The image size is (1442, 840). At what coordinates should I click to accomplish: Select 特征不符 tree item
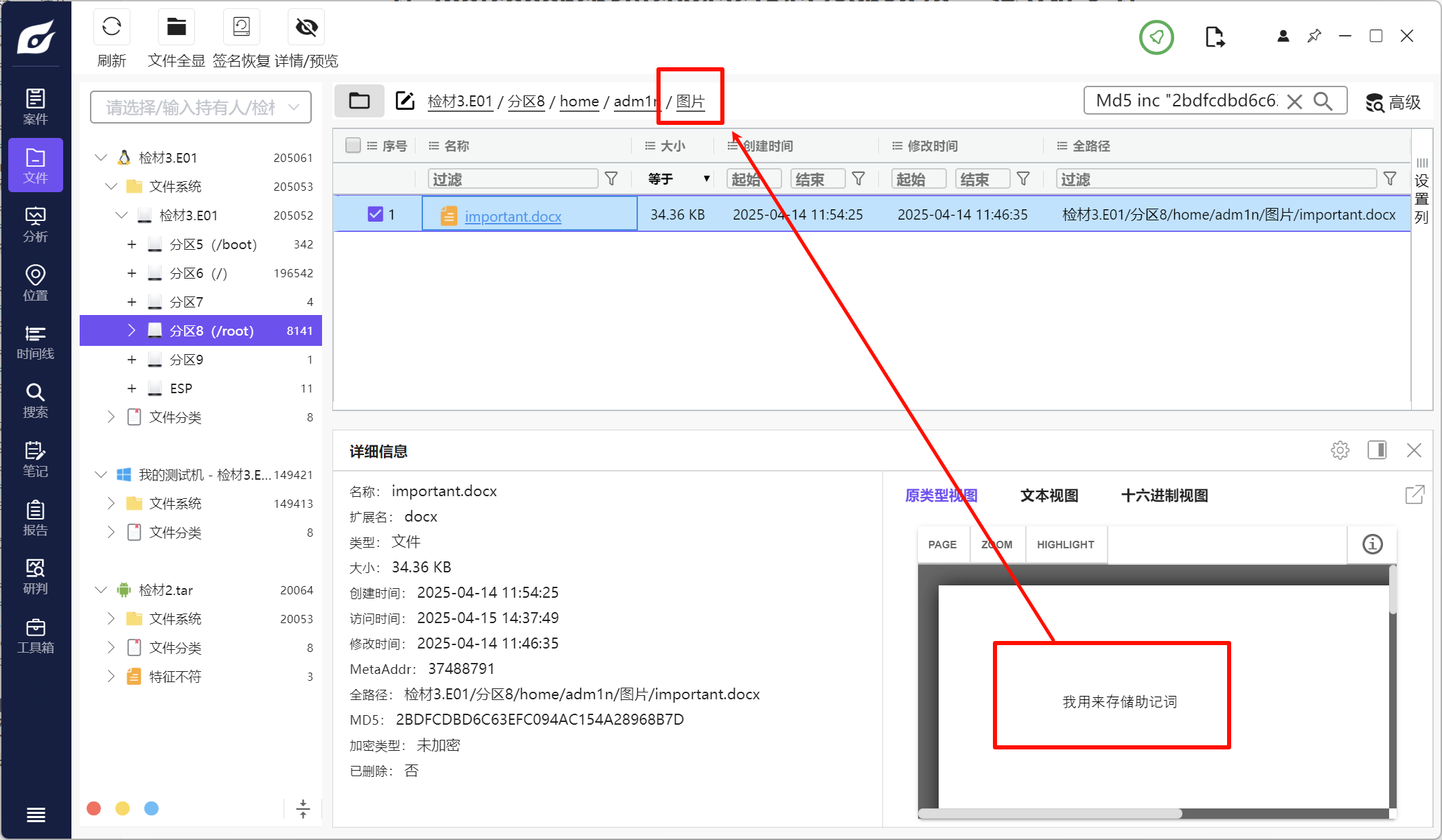coord(175,677)
